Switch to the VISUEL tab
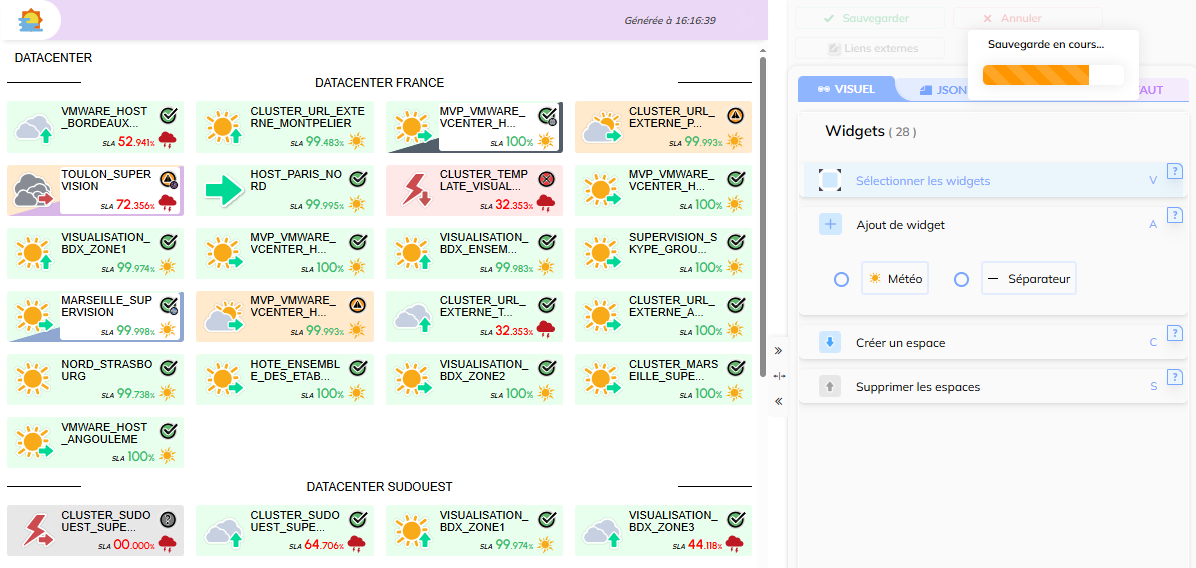 (846, 89)
